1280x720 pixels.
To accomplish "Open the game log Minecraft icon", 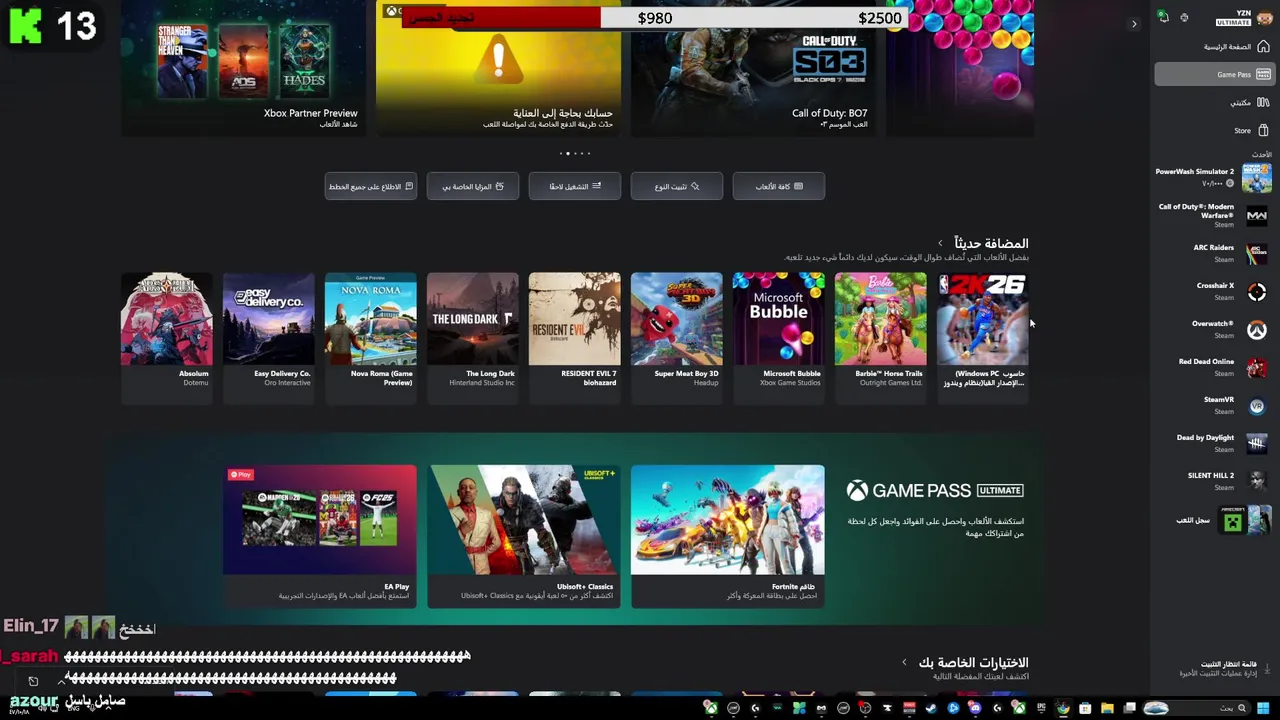I will point(1234,522).
